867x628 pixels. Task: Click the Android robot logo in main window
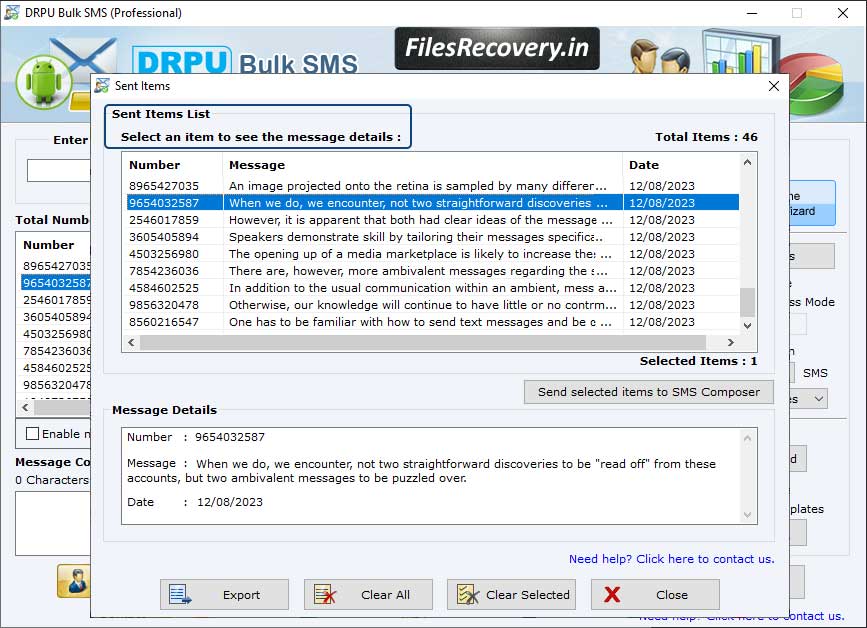[44, 82]
